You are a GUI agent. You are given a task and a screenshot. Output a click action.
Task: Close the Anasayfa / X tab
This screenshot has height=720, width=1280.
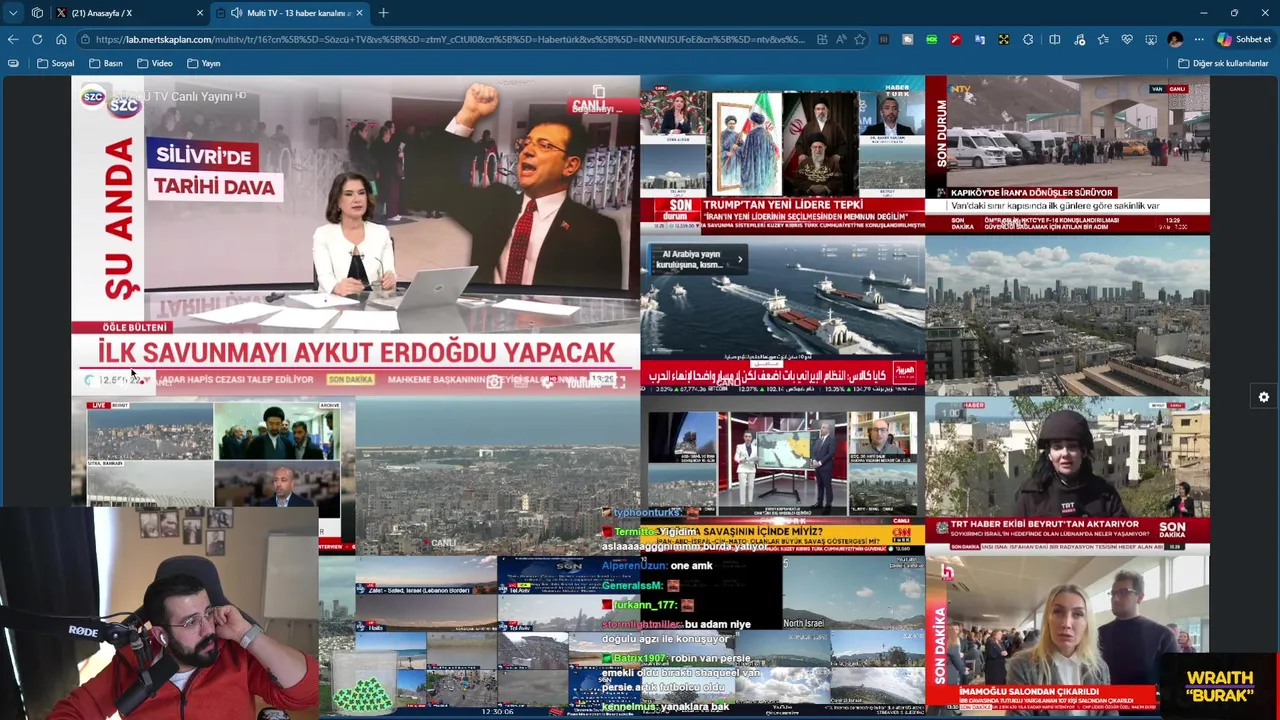(199, 13)
